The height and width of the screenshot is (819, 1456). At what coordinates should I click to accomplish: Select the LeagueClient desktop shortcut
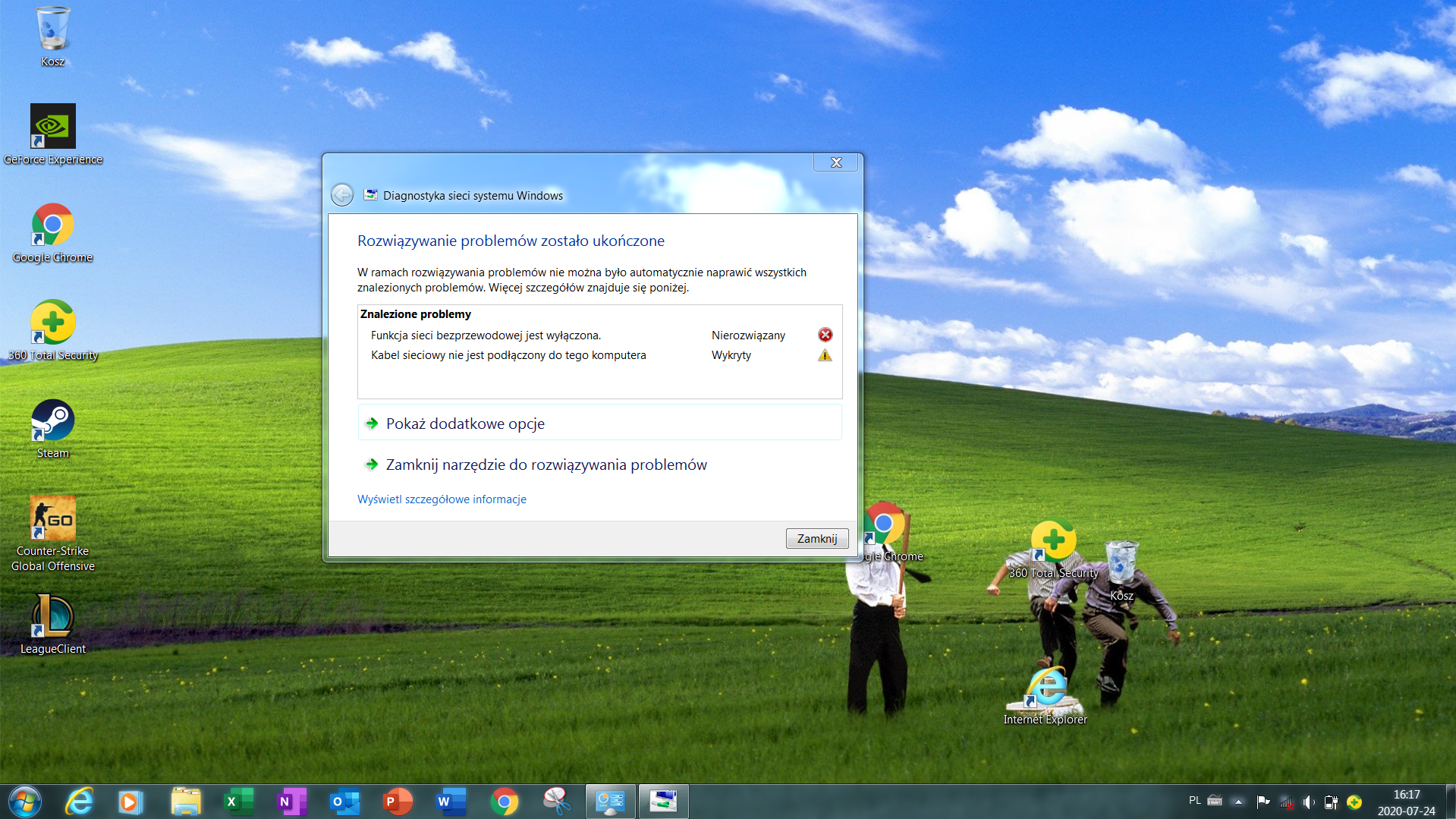coord(52,624)
